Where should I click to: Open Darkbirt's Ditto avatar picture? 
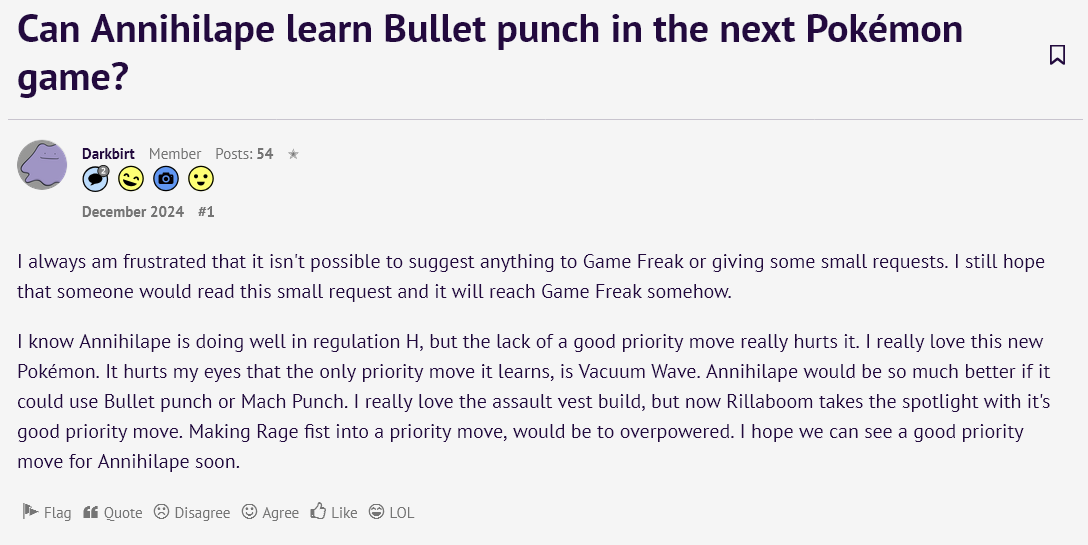(42, 165)
